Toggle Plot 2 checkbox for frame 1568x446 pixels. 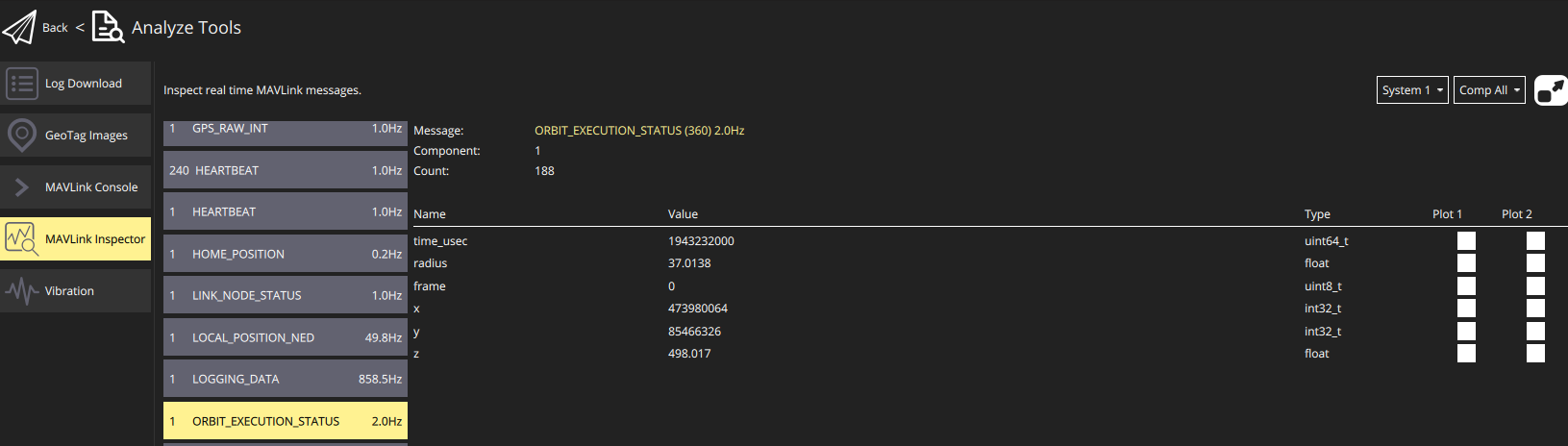pyautogui.click(x=1535, y=286)
